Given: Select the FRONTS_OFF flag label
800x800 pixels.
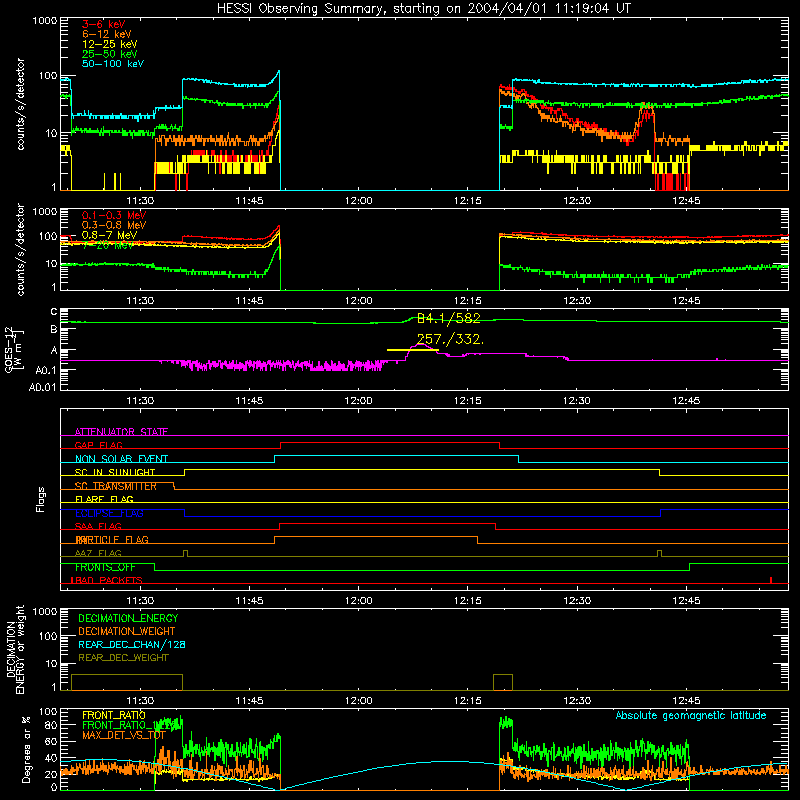Looking at the screenshot, I should pyautogui.click(x=105, y=567).
